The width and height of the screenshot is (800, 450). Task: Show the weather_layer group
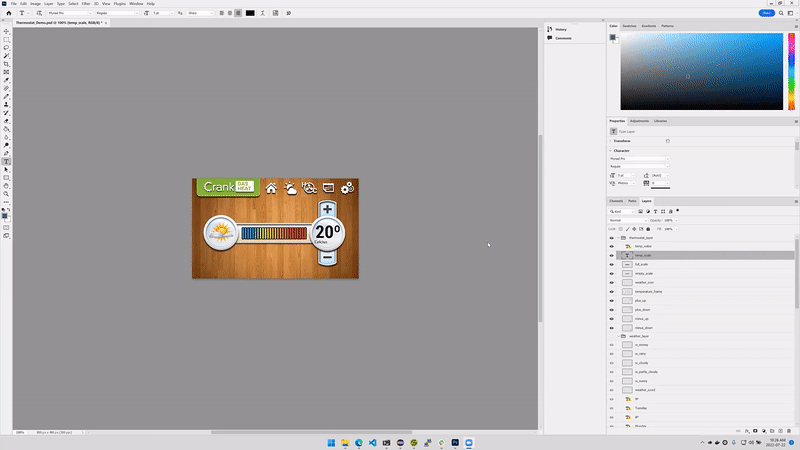pos(611,336)
